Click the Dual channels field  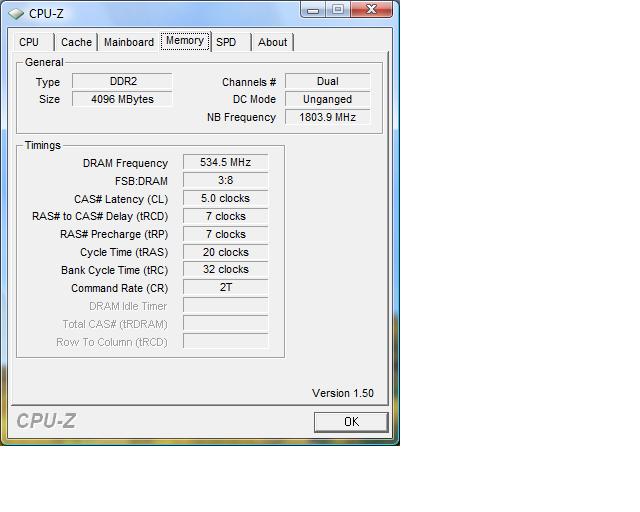[328, 81]
